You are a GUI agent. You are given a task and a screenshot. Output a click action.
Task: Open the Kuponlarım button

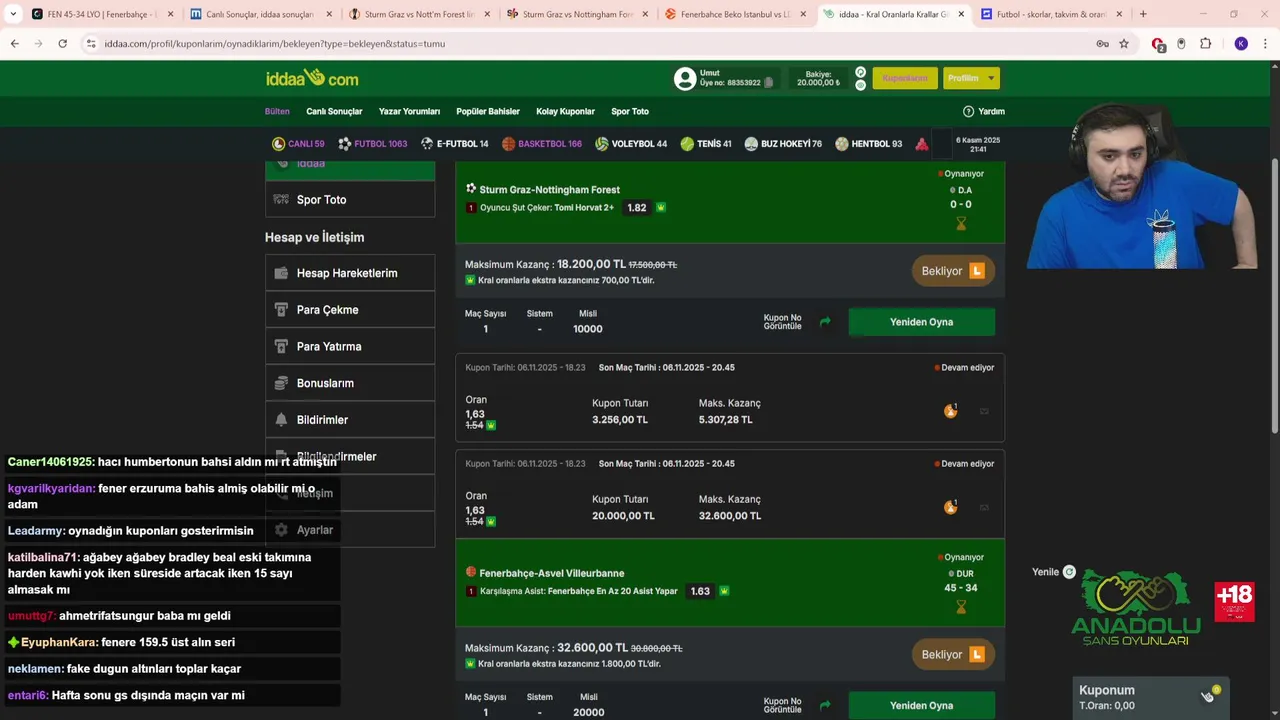(x=905, y=78)
